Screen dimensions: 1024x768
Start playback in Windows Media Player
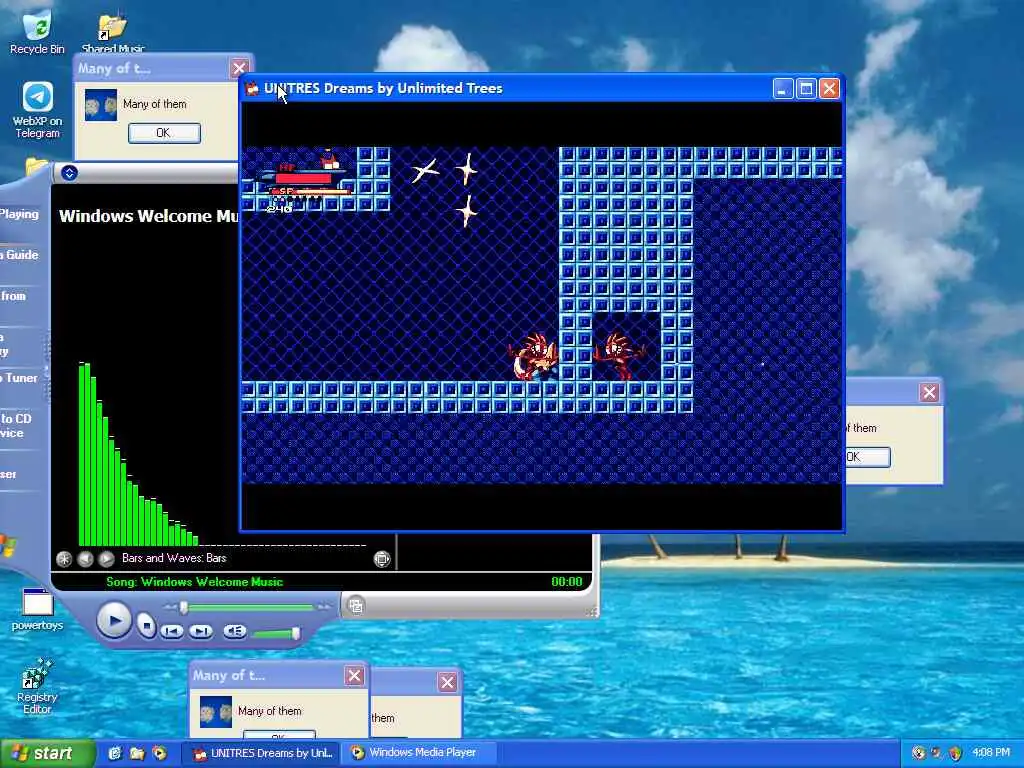click(x=114, y=620)
